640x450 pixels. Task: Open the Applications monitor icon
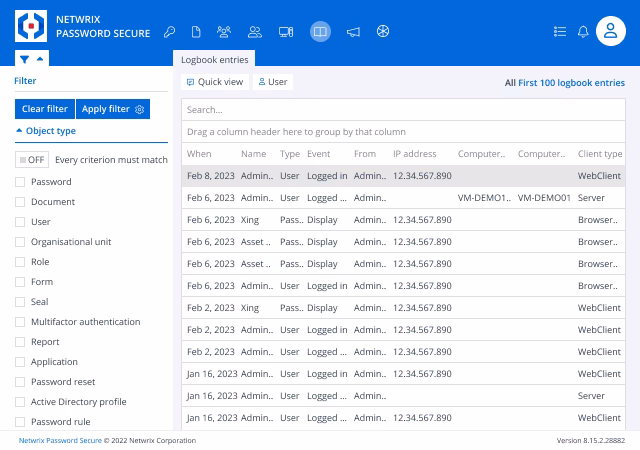286,32
